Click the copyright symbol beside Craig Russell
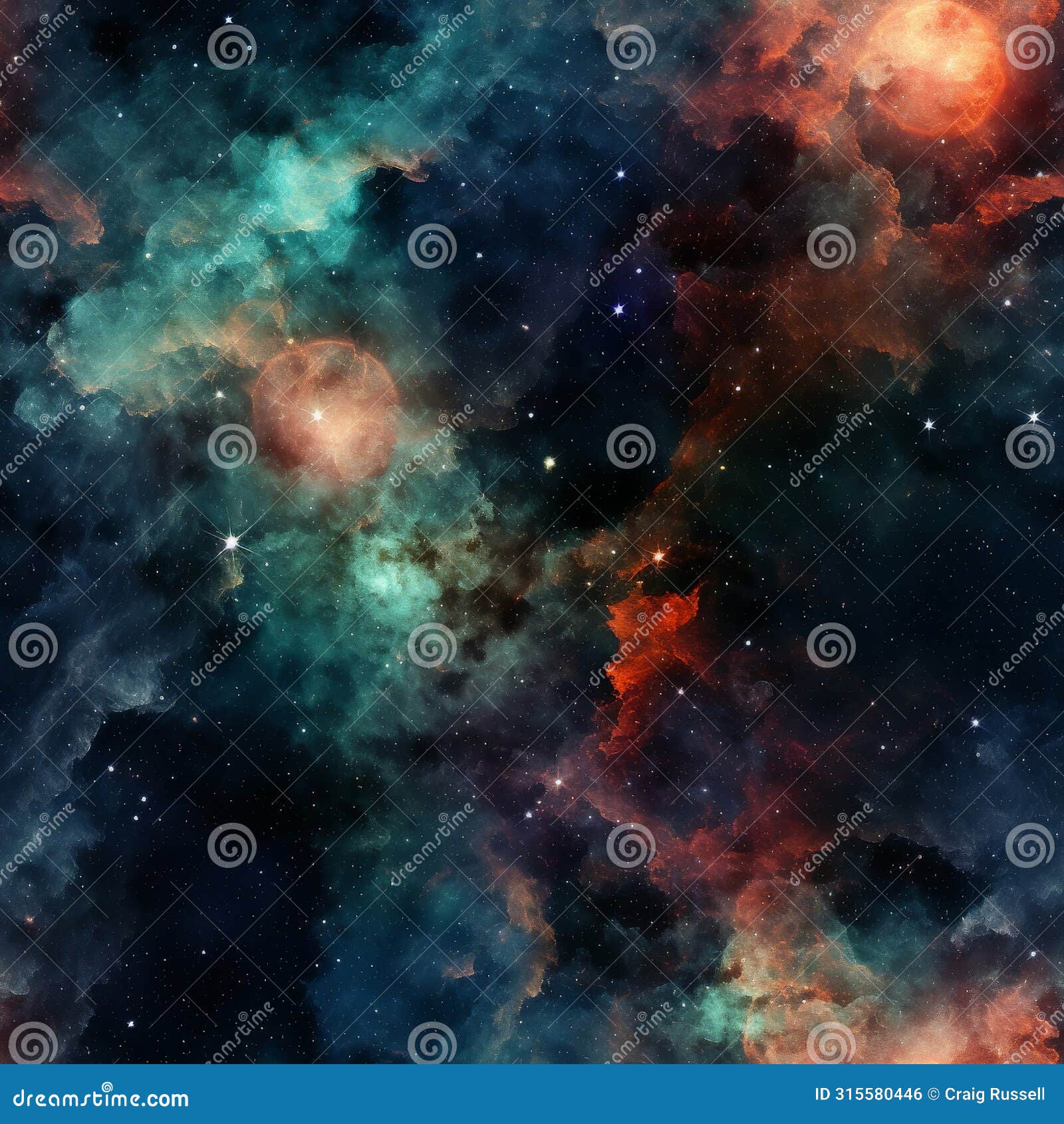 click(933, 1094)
